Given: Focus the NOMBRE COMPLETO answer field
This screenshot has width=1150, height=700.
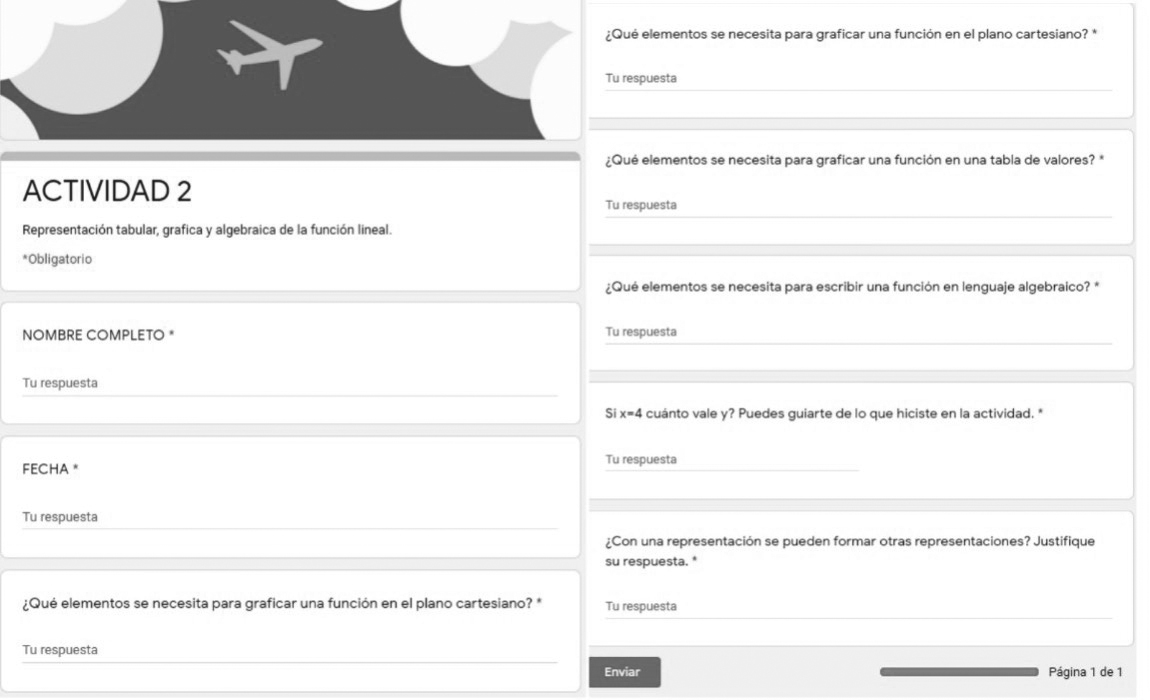Looking at the screenshot, I should pos(289,384).
